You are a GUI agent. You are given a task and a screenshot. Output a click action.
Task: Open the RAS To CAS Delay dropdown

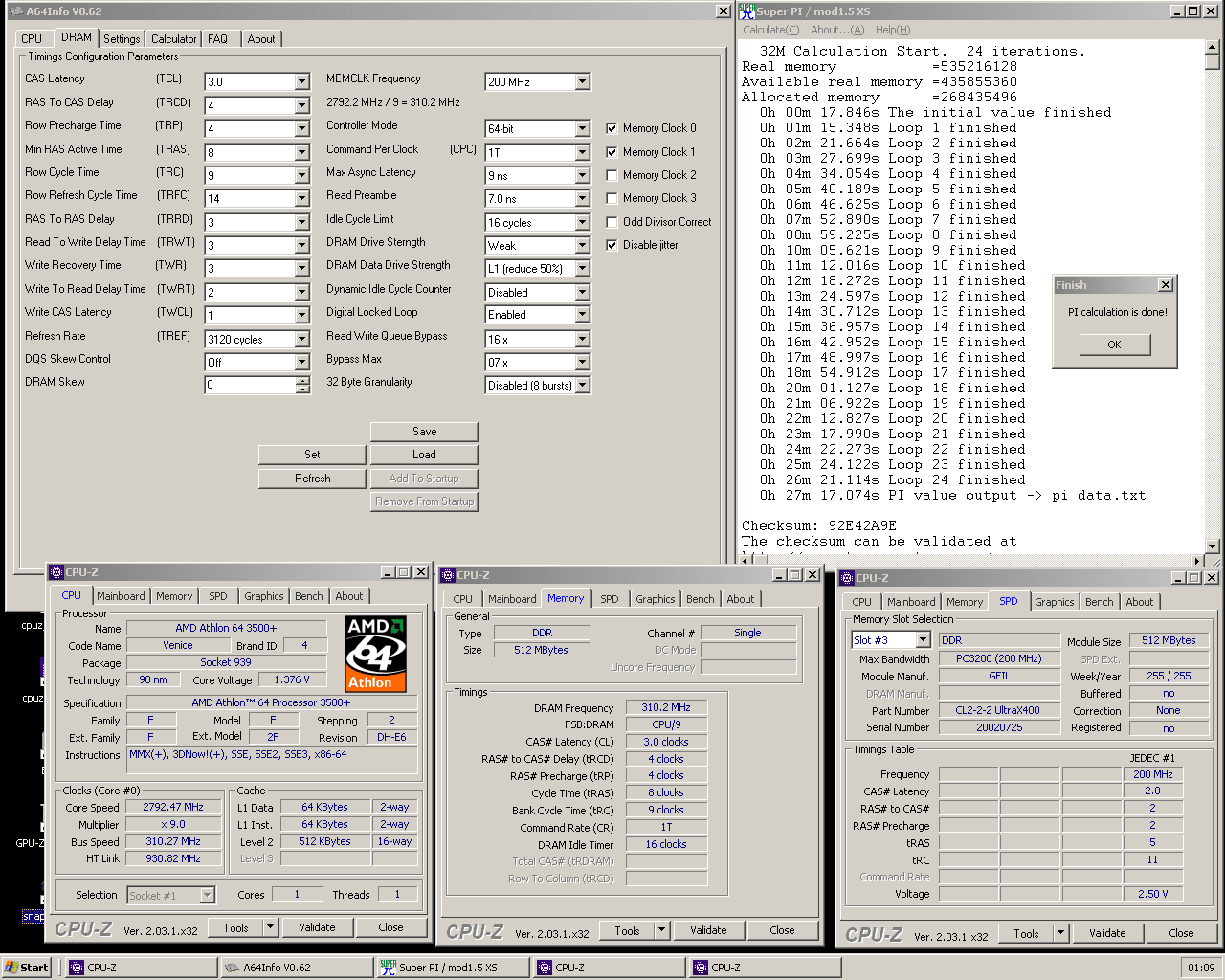pyautogui.click(x=301, y=105)
